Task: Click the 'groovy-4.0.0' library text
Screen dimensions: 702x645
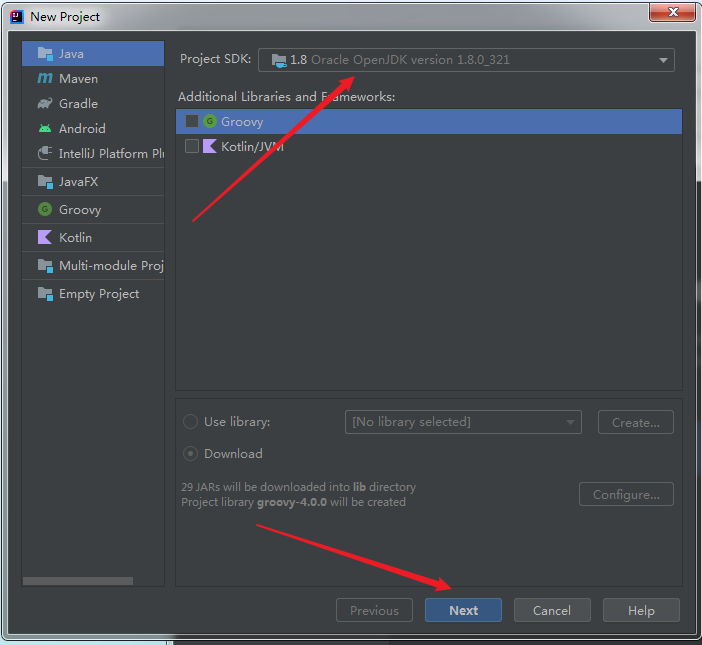Action: coord(292,502)
